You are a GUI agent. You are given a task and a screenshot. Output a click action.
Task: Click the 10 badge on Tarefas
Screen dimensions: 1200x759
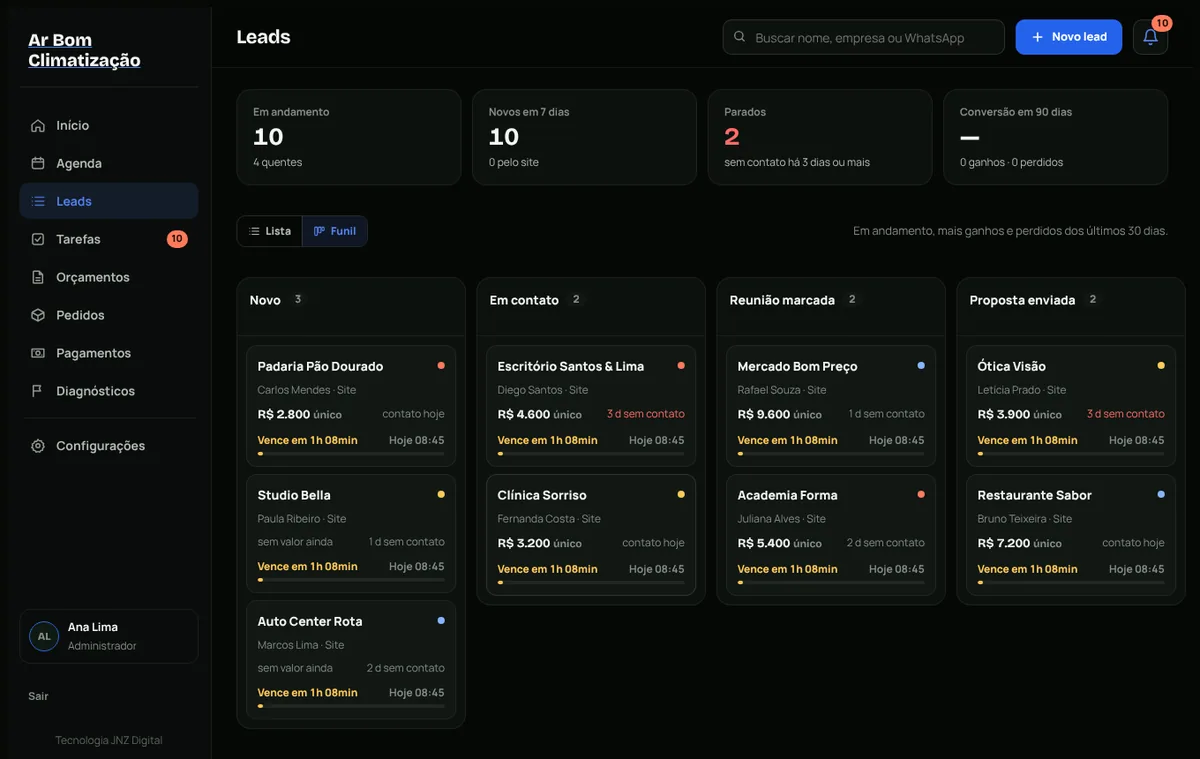point(177,239)
